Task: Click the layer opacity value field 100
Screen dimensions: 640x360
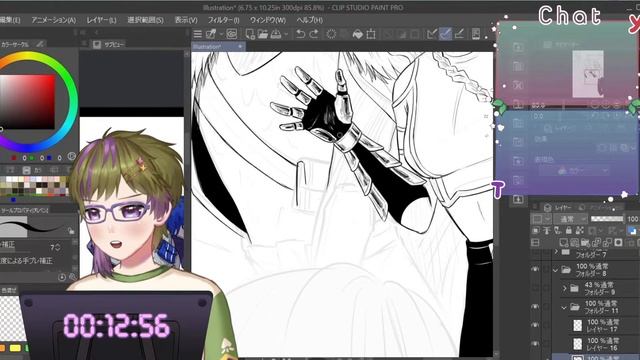Action: [x=633, y=219]
